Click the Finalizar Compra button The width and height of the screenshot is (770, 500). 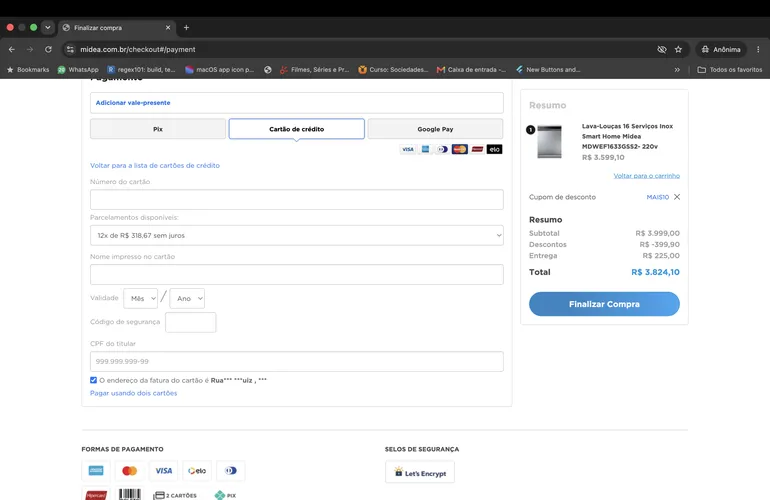[x=604, y=304]
